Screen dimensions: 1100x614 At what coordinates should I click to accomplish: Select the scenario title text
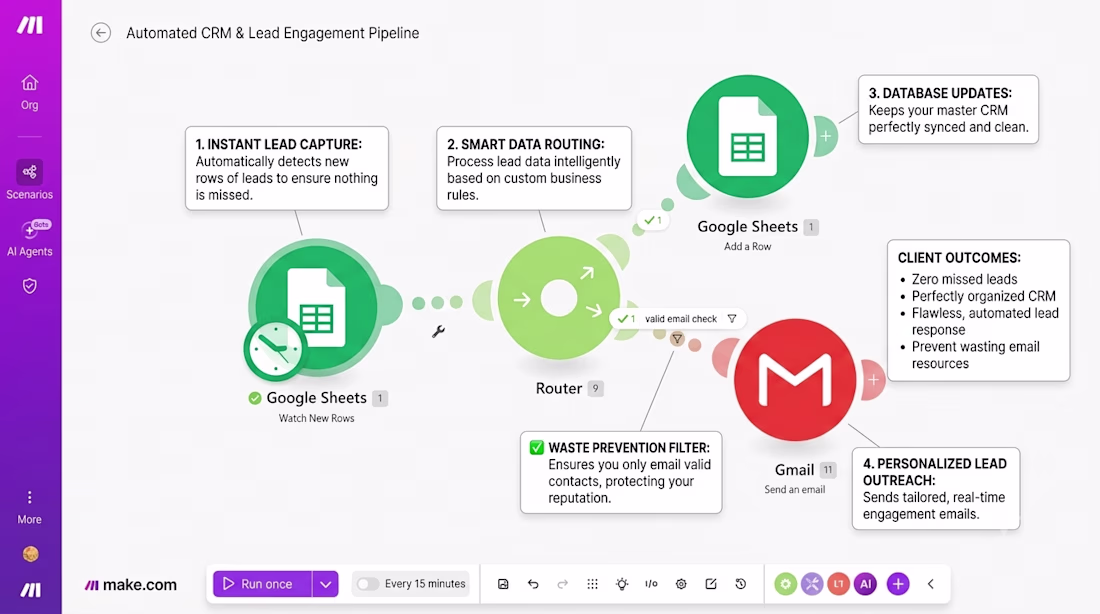point(272,33)
